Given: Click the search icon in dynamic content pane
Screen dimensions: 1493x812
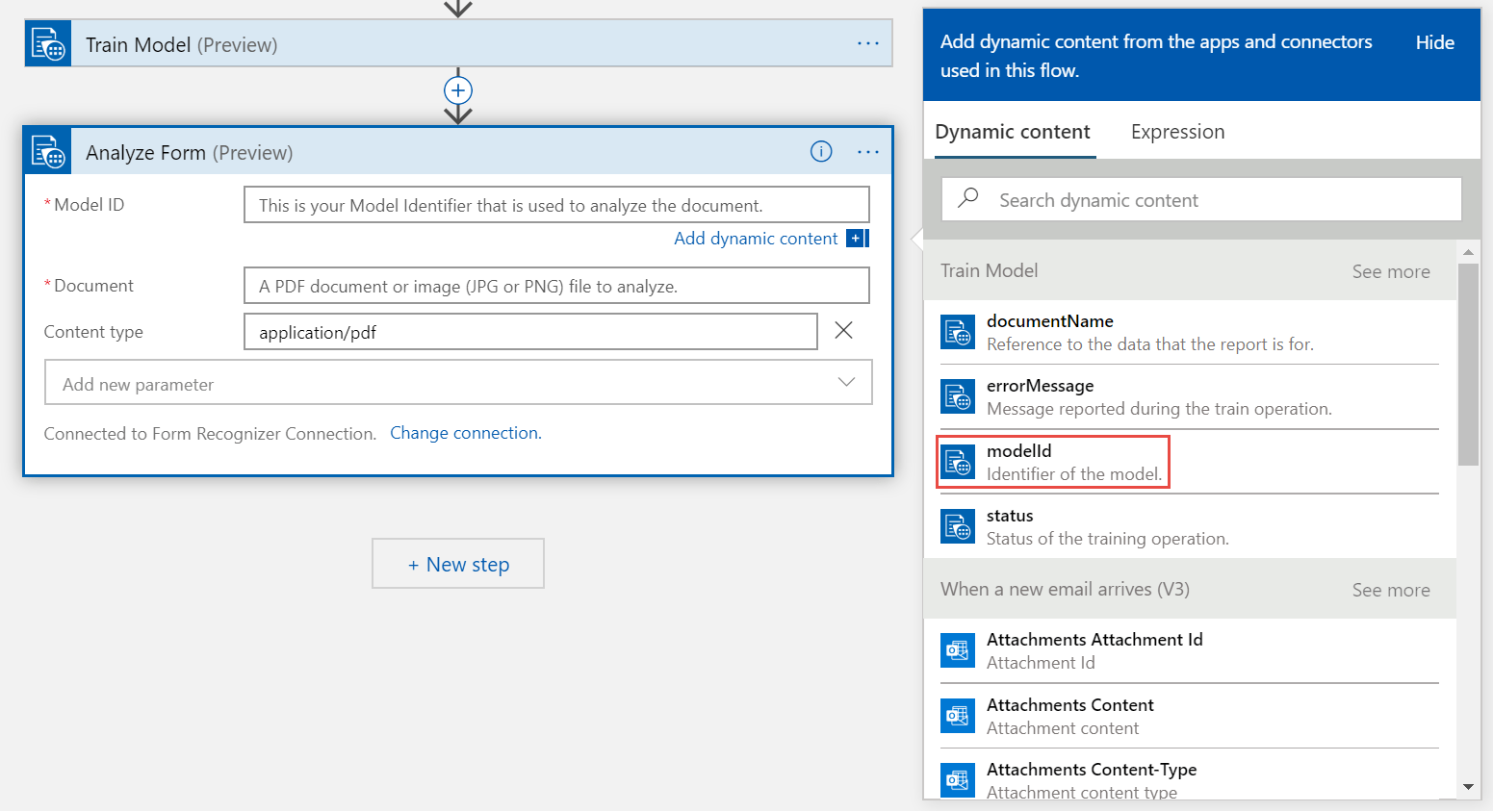Looking at the screenshot, I should [967, 199].
